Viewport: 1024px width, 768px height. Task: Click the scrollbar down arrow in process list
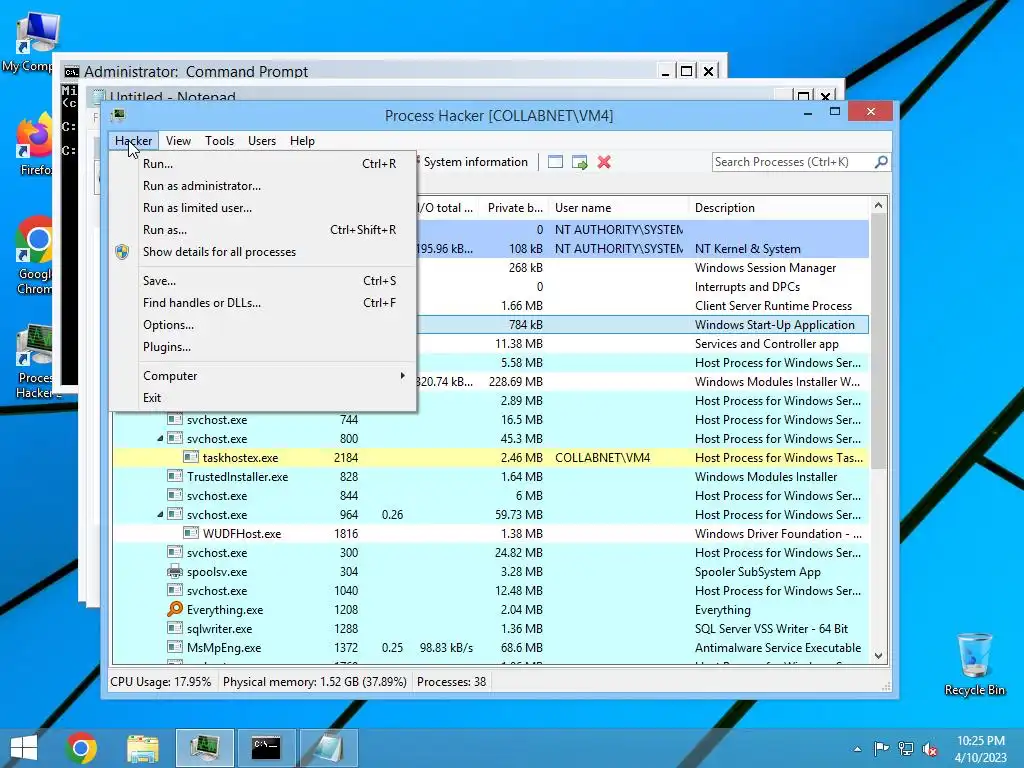coord(878,656)
